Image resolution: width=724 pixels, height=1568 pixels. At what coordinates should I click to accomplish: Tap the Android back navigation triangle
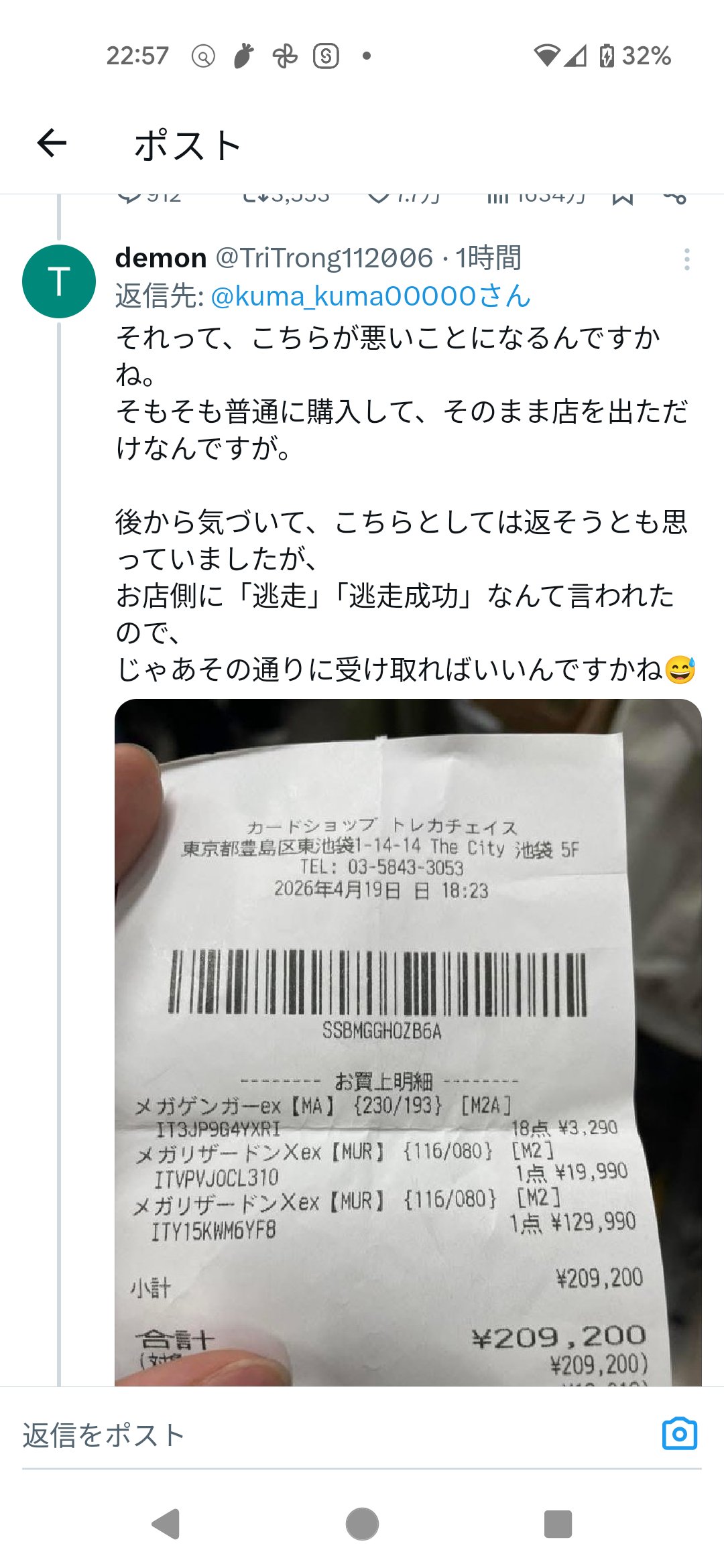[166, 1524]
